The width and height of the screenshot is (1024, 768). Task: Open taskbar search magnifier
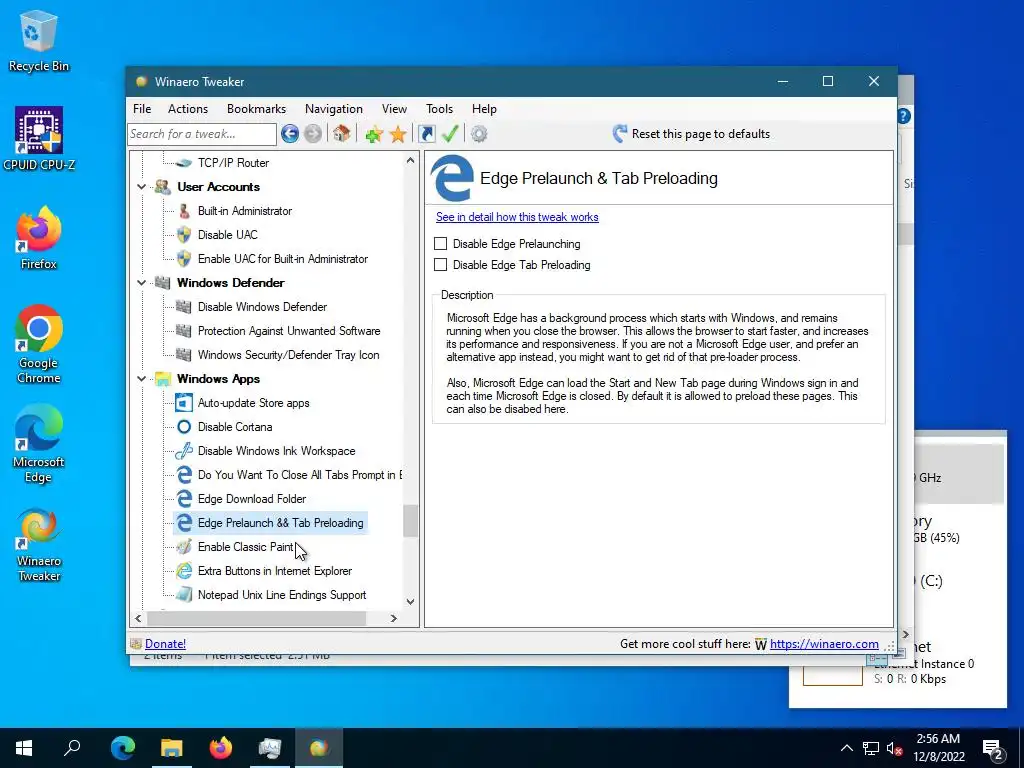pyautogui.click(x=72, y=748)
